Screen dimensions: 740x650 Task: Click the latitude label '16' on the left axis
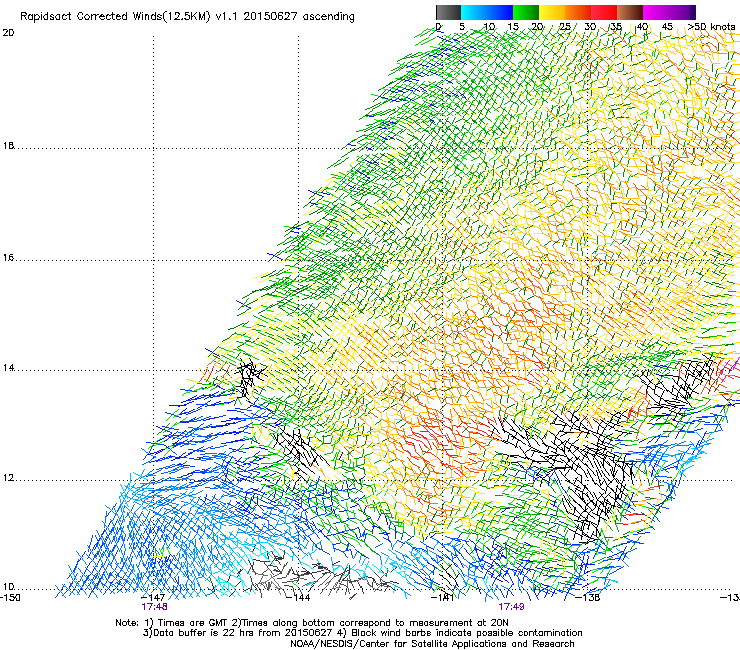tap(8, 258)
